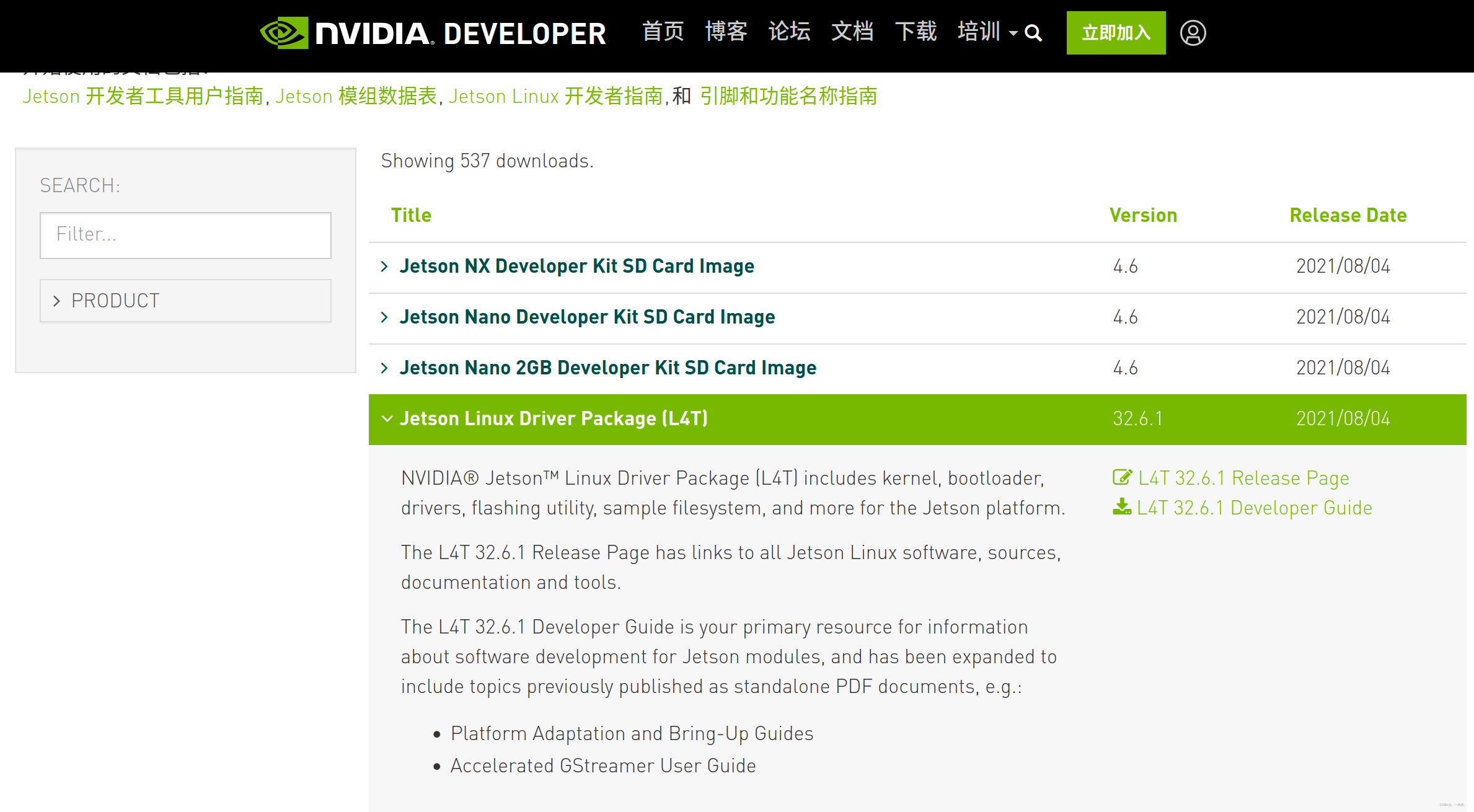
Task: Click 'Accelerated GStreamer User Guide' bullet
Action: [x=603, y=766]
